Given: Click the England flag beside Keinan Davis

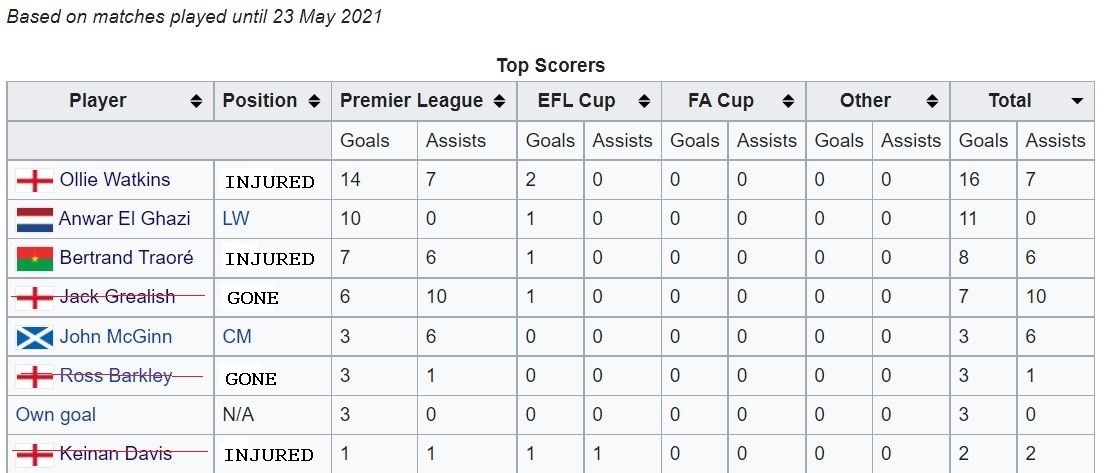Looking at the screenshot, I should [x=35, y=455].
